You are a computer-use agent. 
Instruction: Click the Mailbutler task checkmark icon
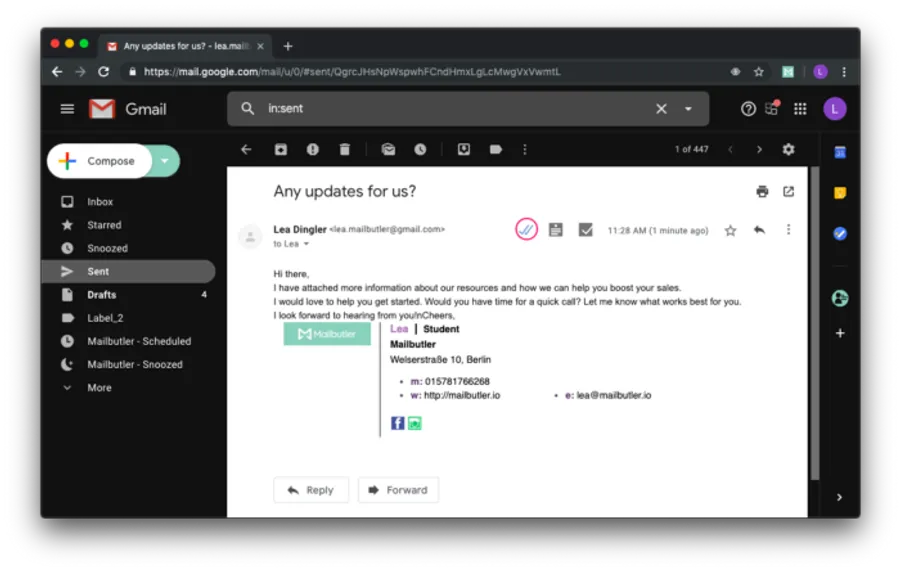coord(586,229)
